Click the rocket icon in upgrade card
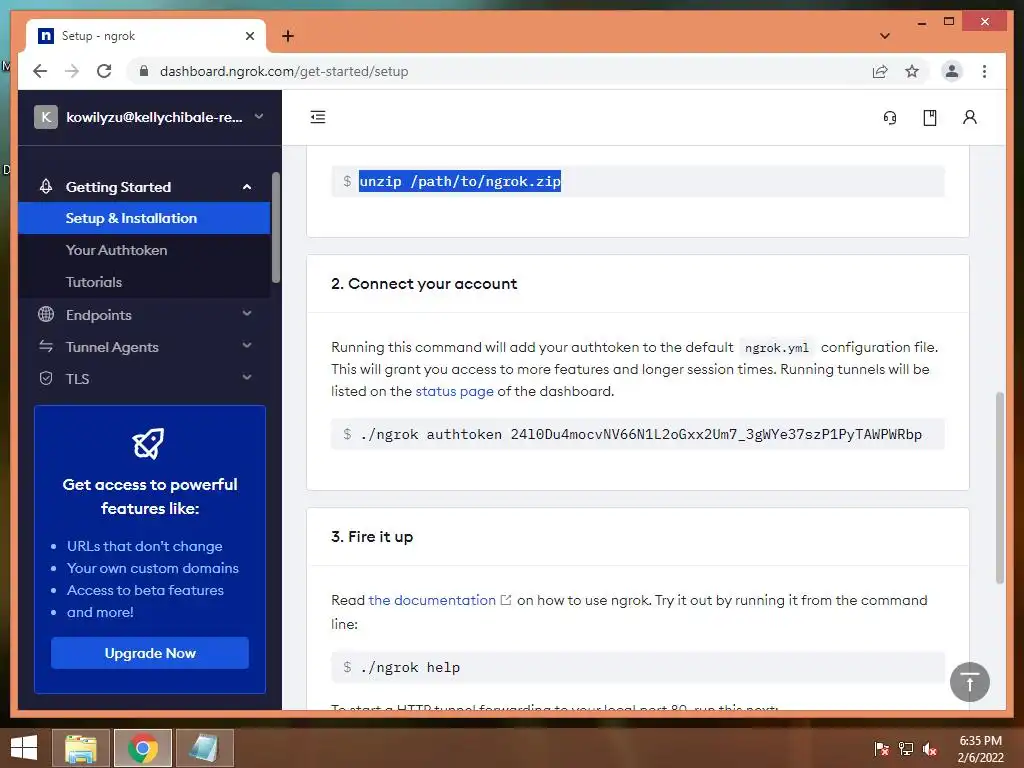This screenshot has height=768, width=1024. pos(149,443)
